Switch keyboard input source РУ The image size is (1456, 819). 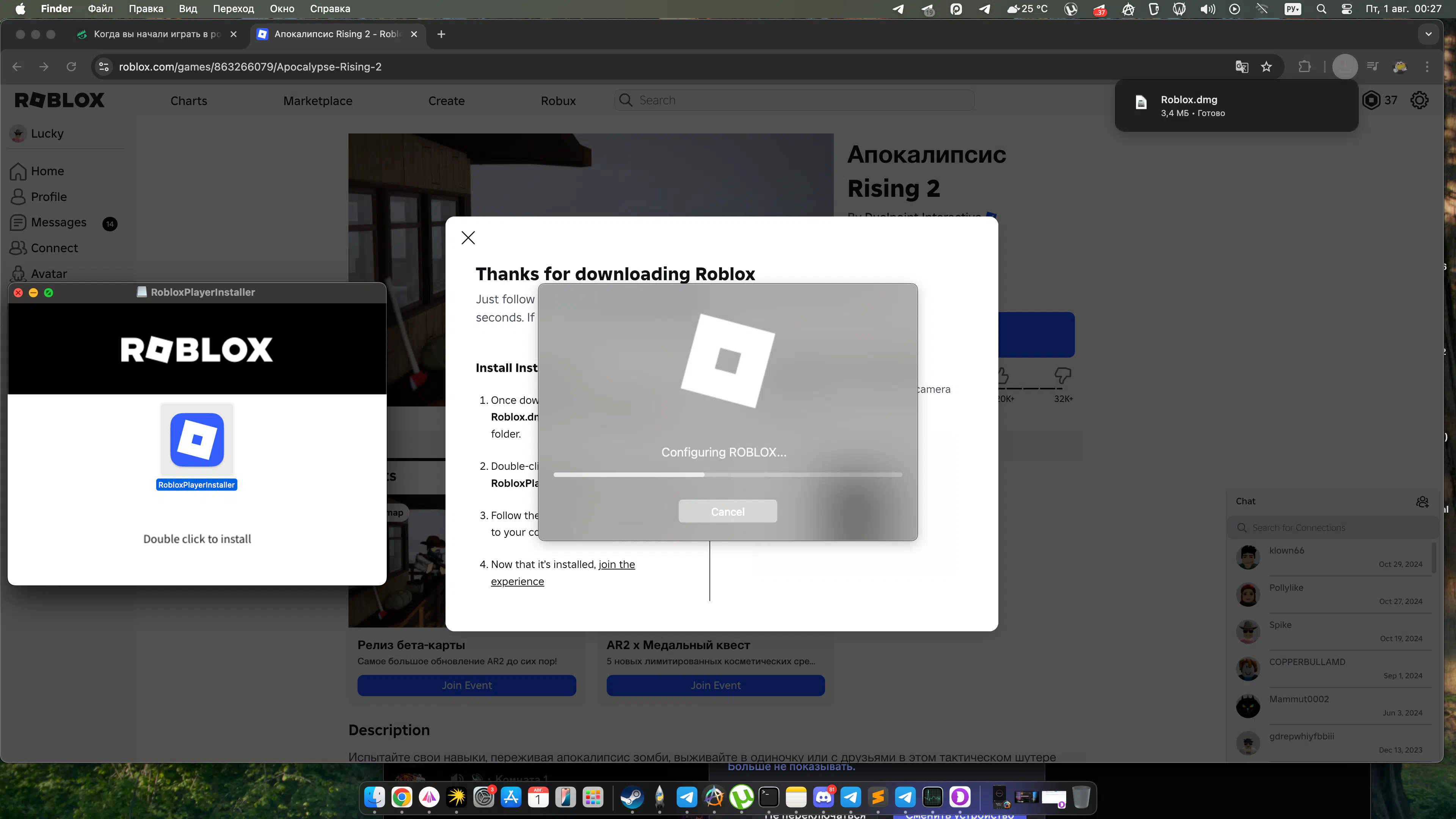[x=1293, y=8]
